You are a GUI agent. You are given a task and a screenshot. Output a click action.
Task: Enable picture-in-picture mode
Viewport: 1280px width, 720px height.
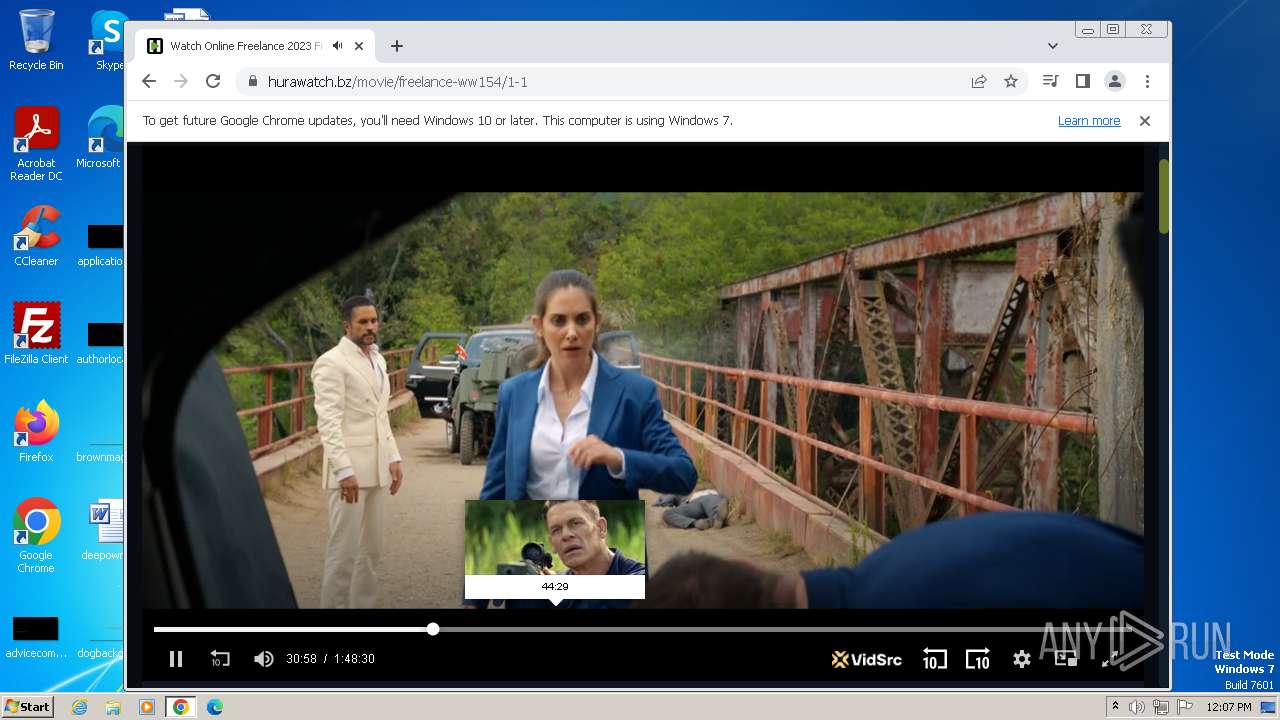[1066, 659]
